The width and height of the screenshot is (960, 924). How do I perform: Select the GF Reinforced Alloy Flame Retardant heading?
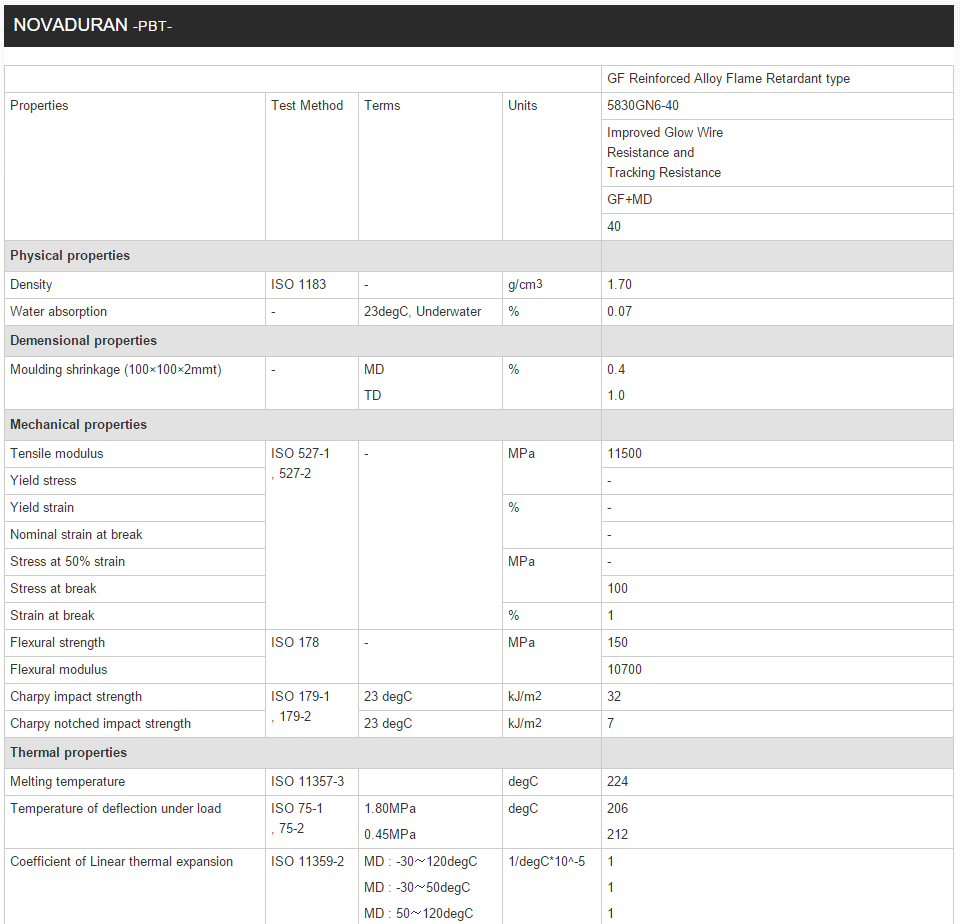[x=728, y=79]
